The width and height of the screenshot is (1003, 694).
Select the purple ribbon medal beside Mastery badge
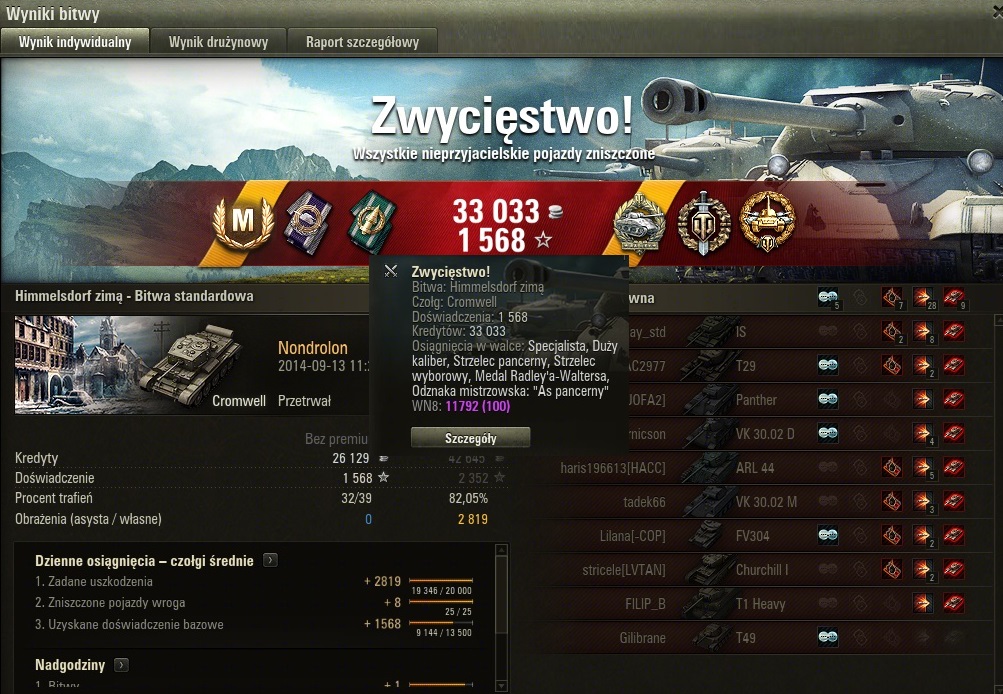coord(308,222)
